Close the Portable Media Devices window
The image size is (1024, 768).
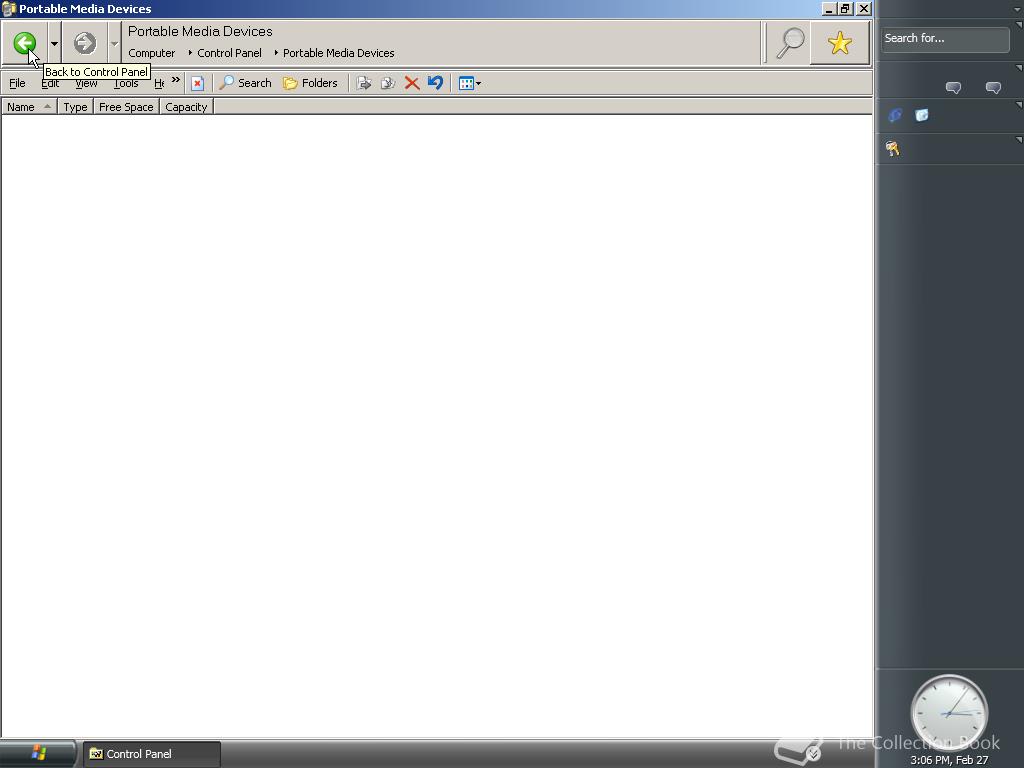pos(863,8)
